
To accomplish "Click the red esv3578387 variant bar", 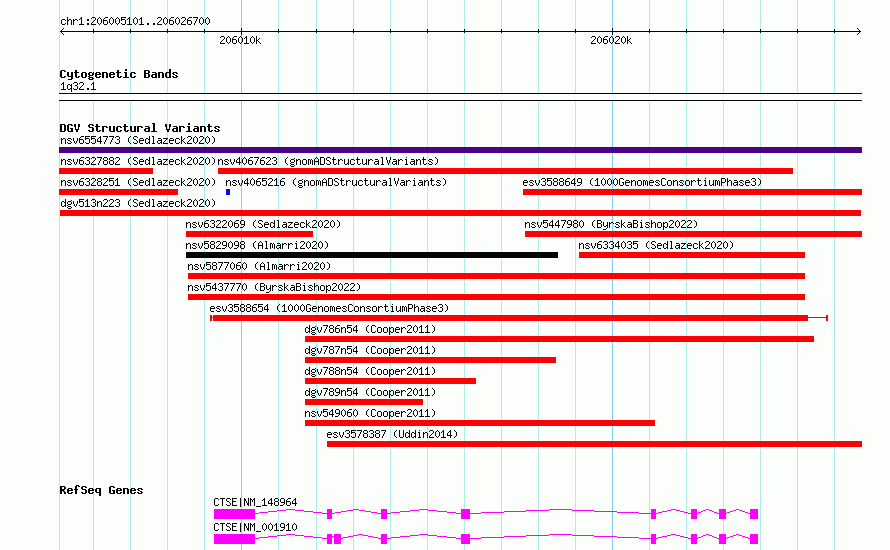I will point(594,444).
